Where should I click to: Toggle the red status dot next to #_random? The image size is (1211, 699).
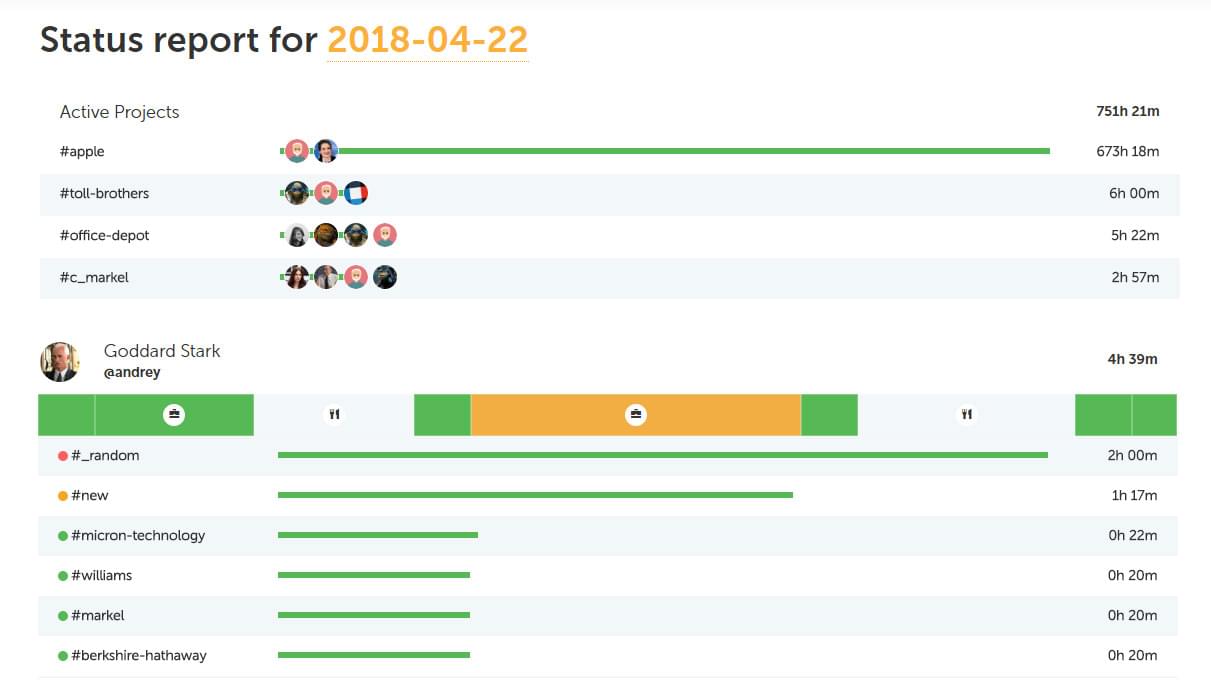62,455
